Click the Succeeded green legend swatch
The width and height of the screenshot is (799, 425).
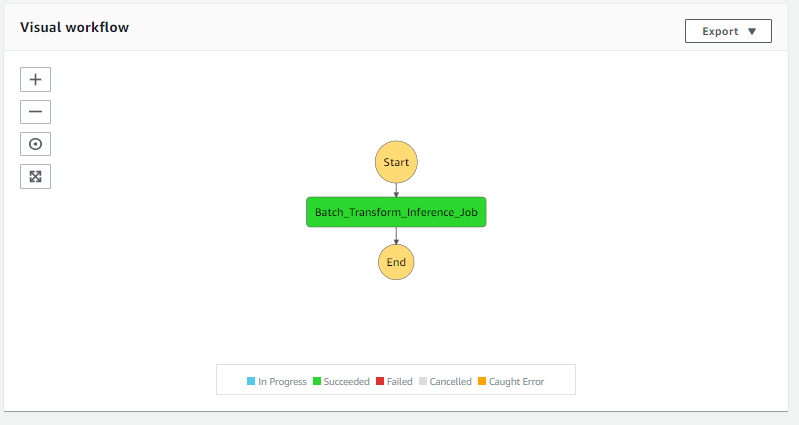(317, 381)
